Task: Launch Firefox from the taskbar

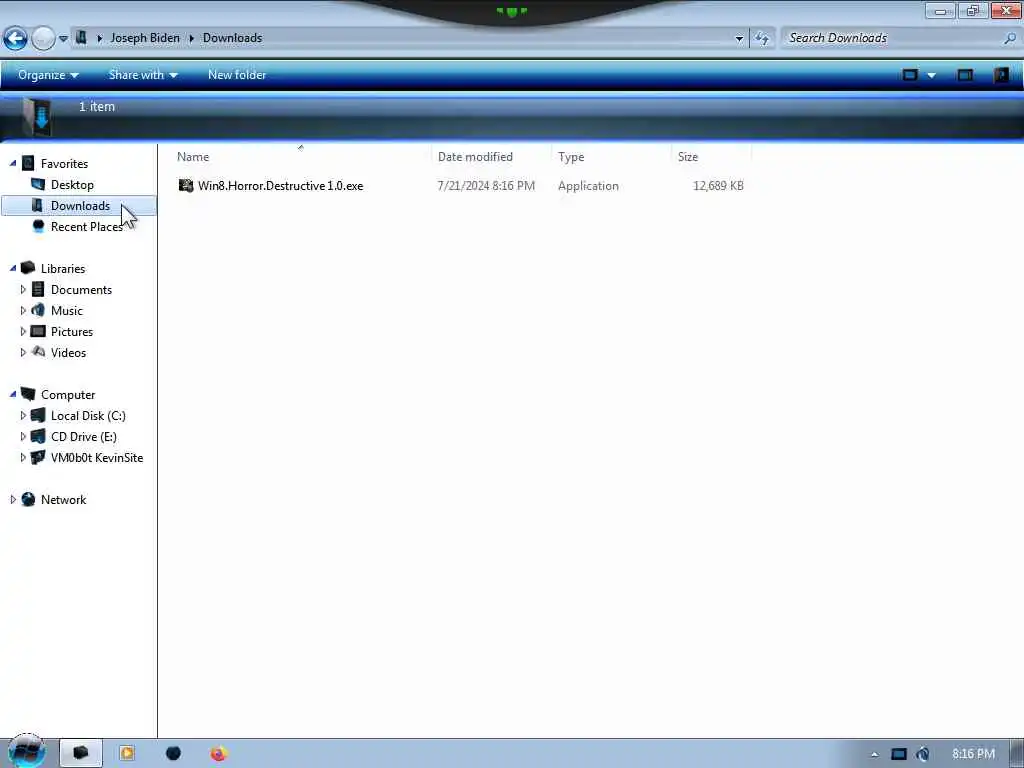Action: point(218,753)
